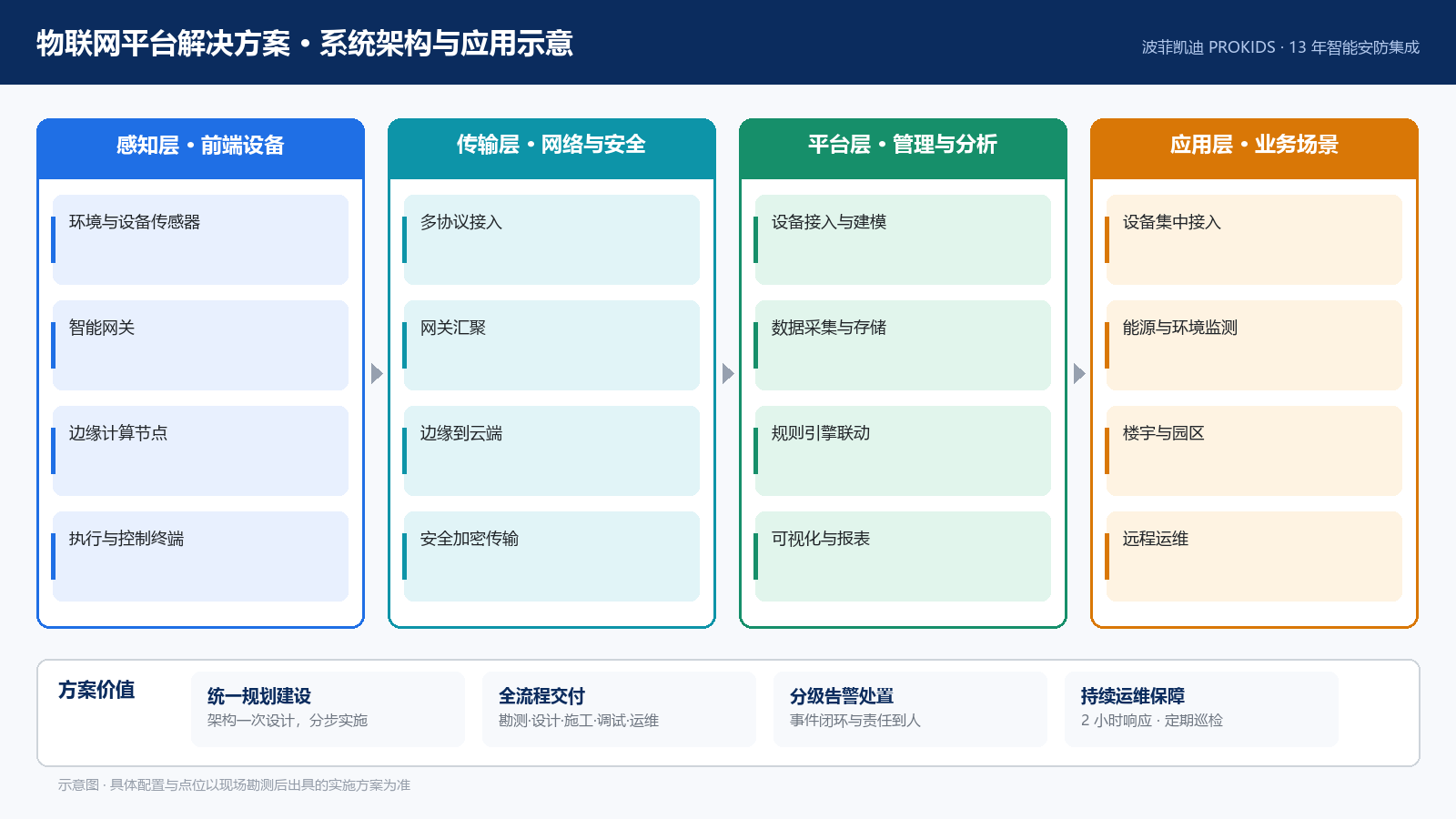Click the 事件闭环与责任到人 subtitle
This screenshot has height=819, width=1456.
click(x=855, y=721)
